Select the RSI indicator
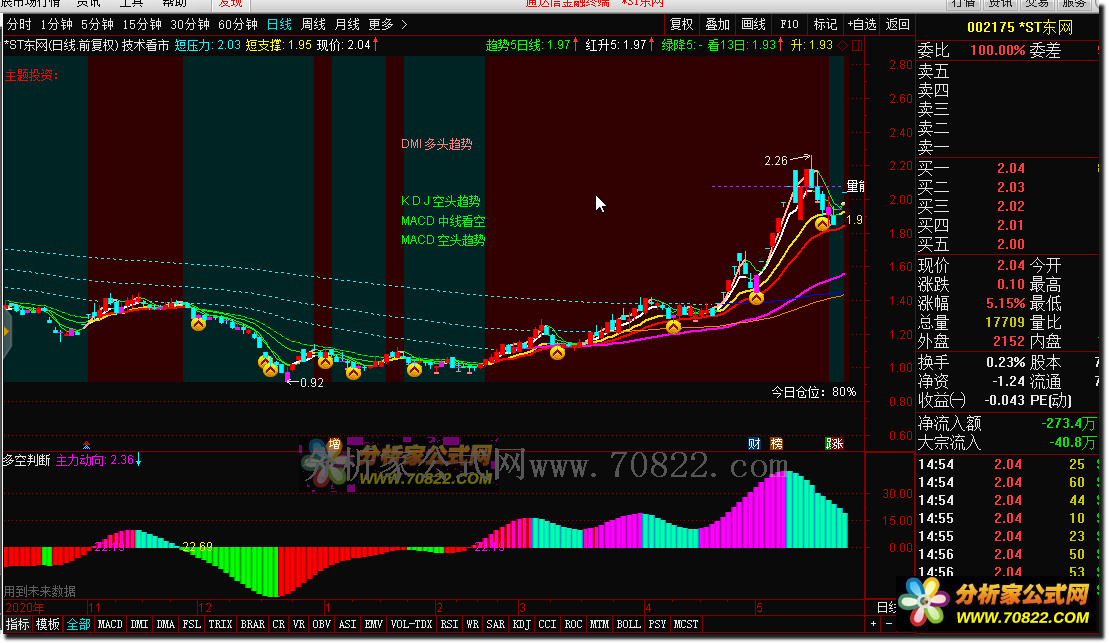 tap(449, 624)
